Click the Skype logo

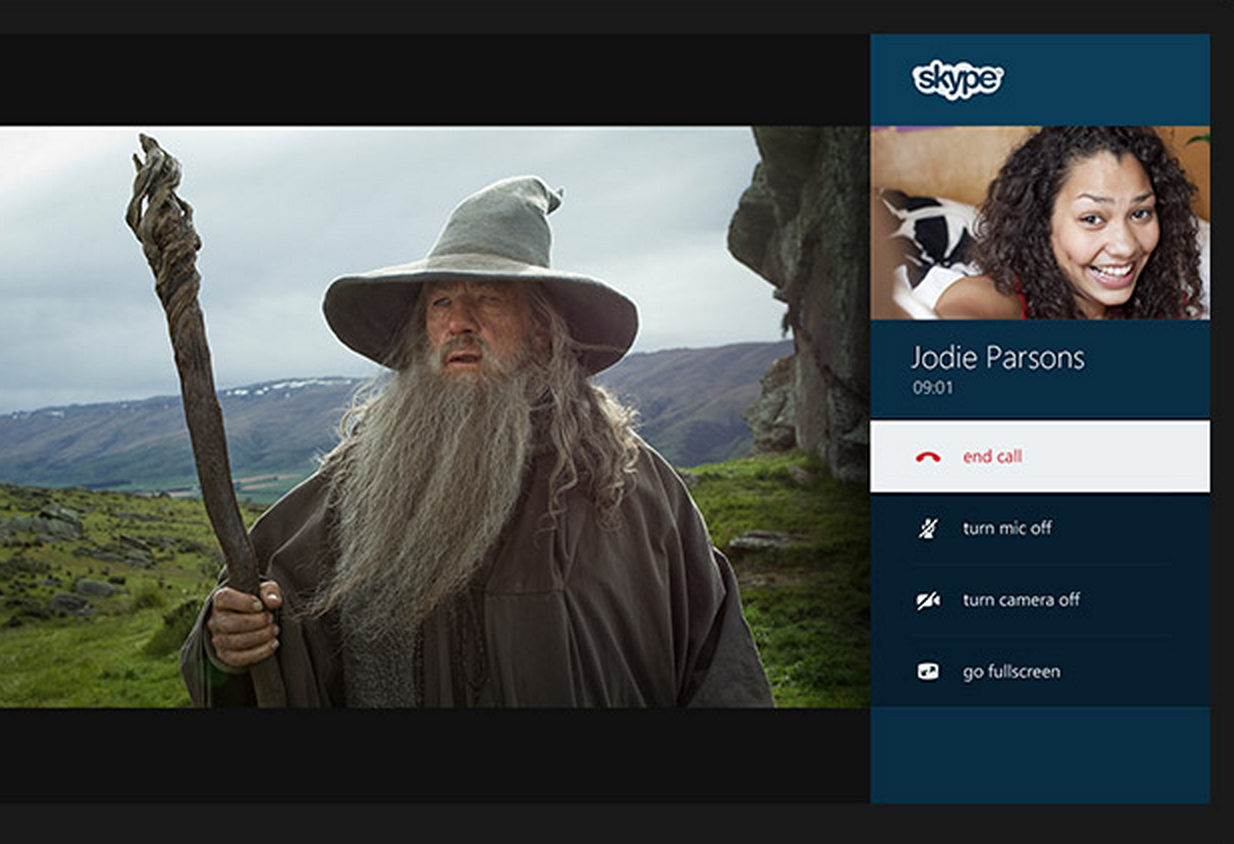coord(957,80)
